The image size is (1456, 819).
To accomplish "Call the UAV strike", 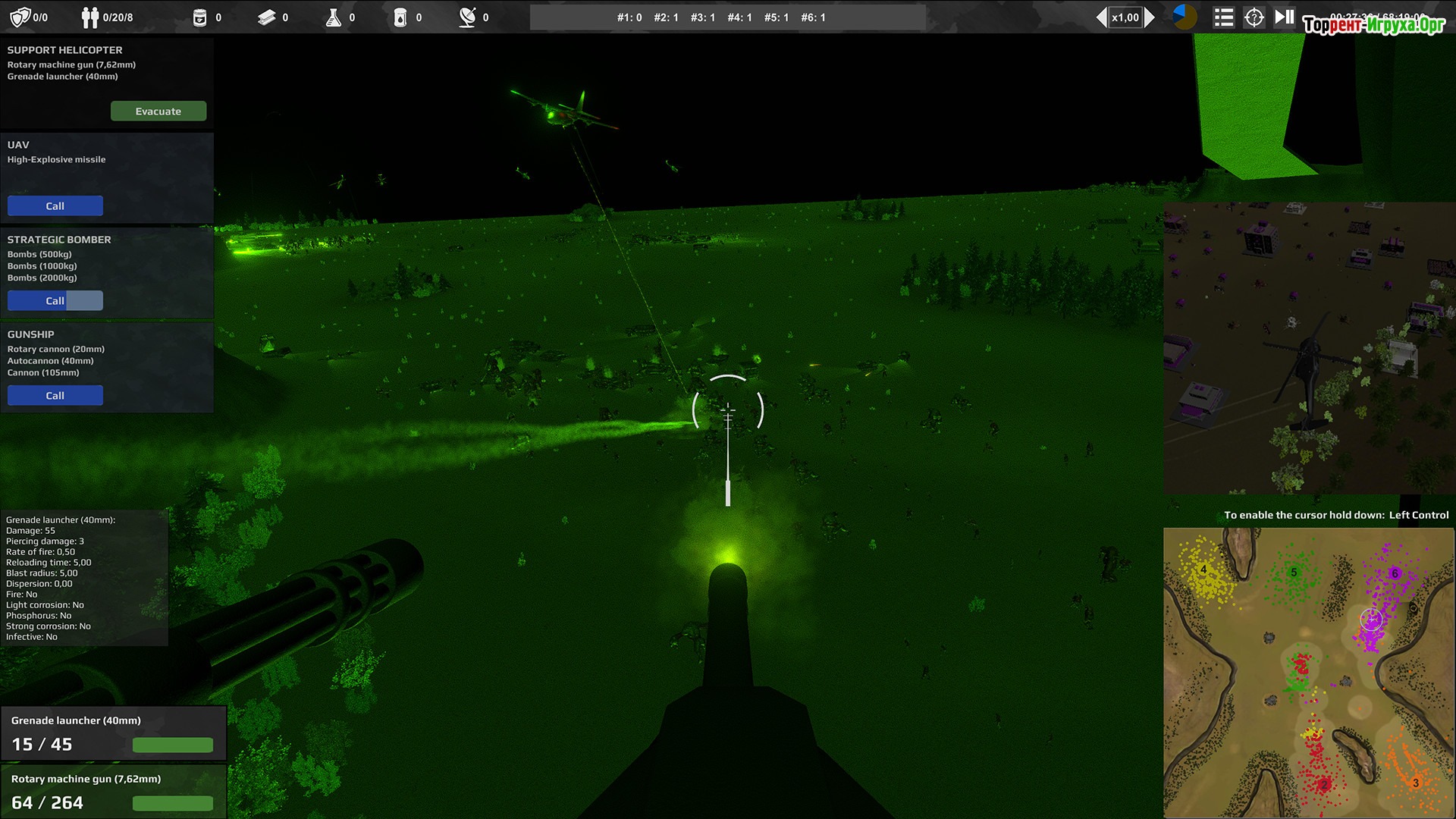I will coord(55,206).
